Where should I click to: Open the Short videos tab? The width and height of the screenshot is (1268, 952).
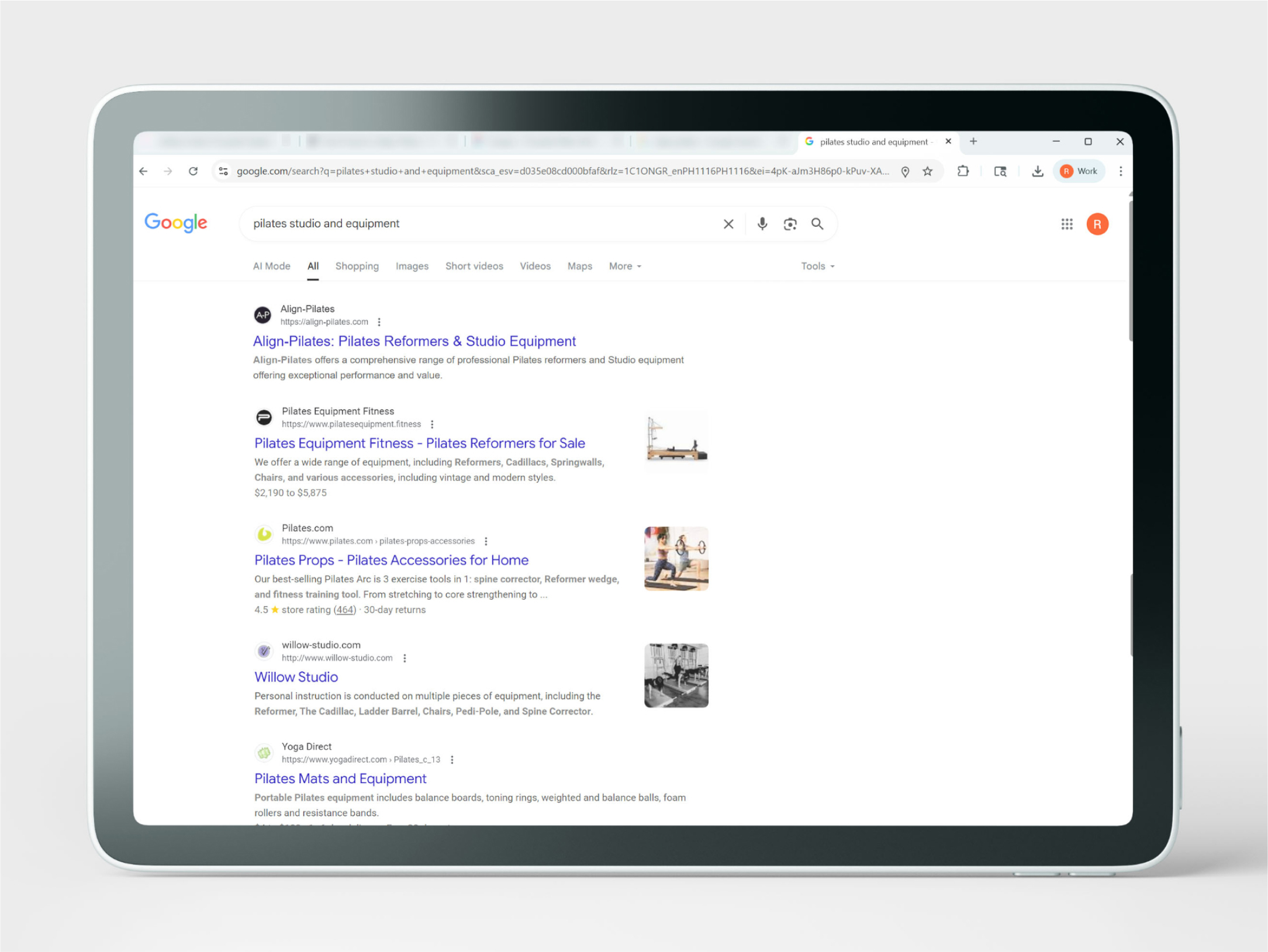click(474, 266)
